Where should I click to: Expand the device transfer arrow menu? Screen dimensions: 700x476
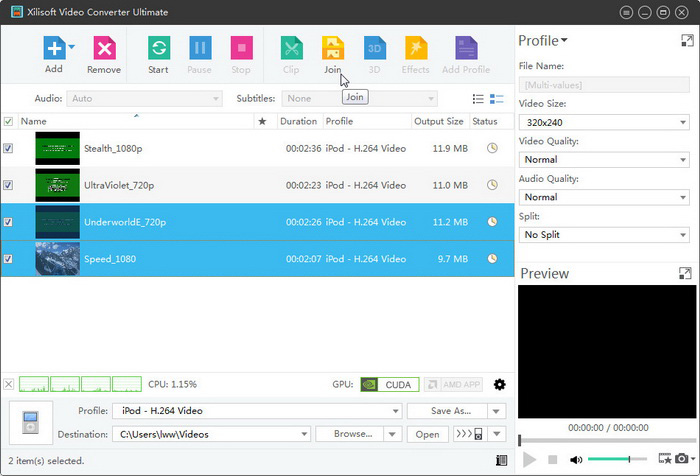tap(497, 434)
